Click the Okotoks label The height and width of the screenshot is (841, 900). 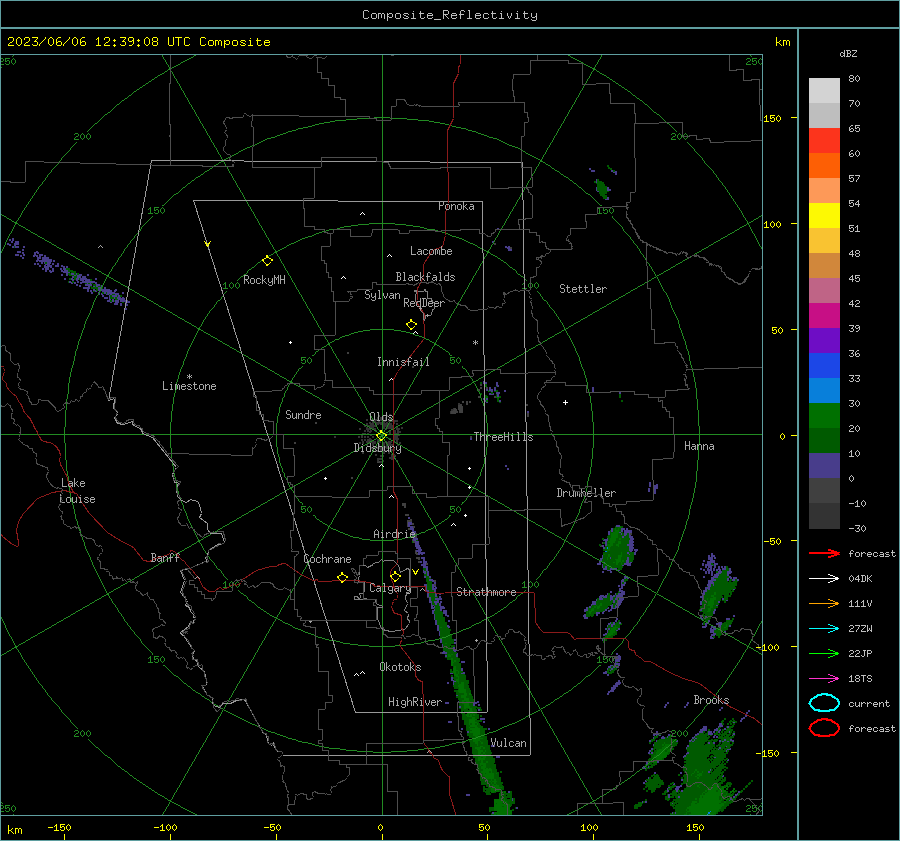click(400, 666)
